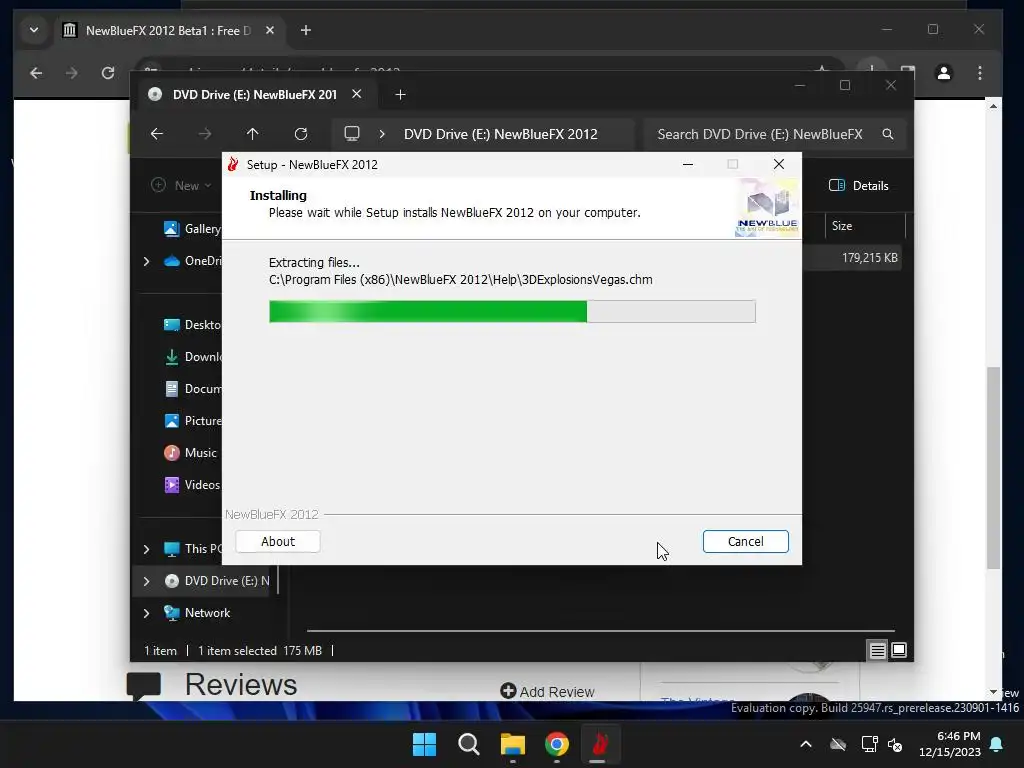
Task: Go back in File Explorer
Action: pos(157,134)
